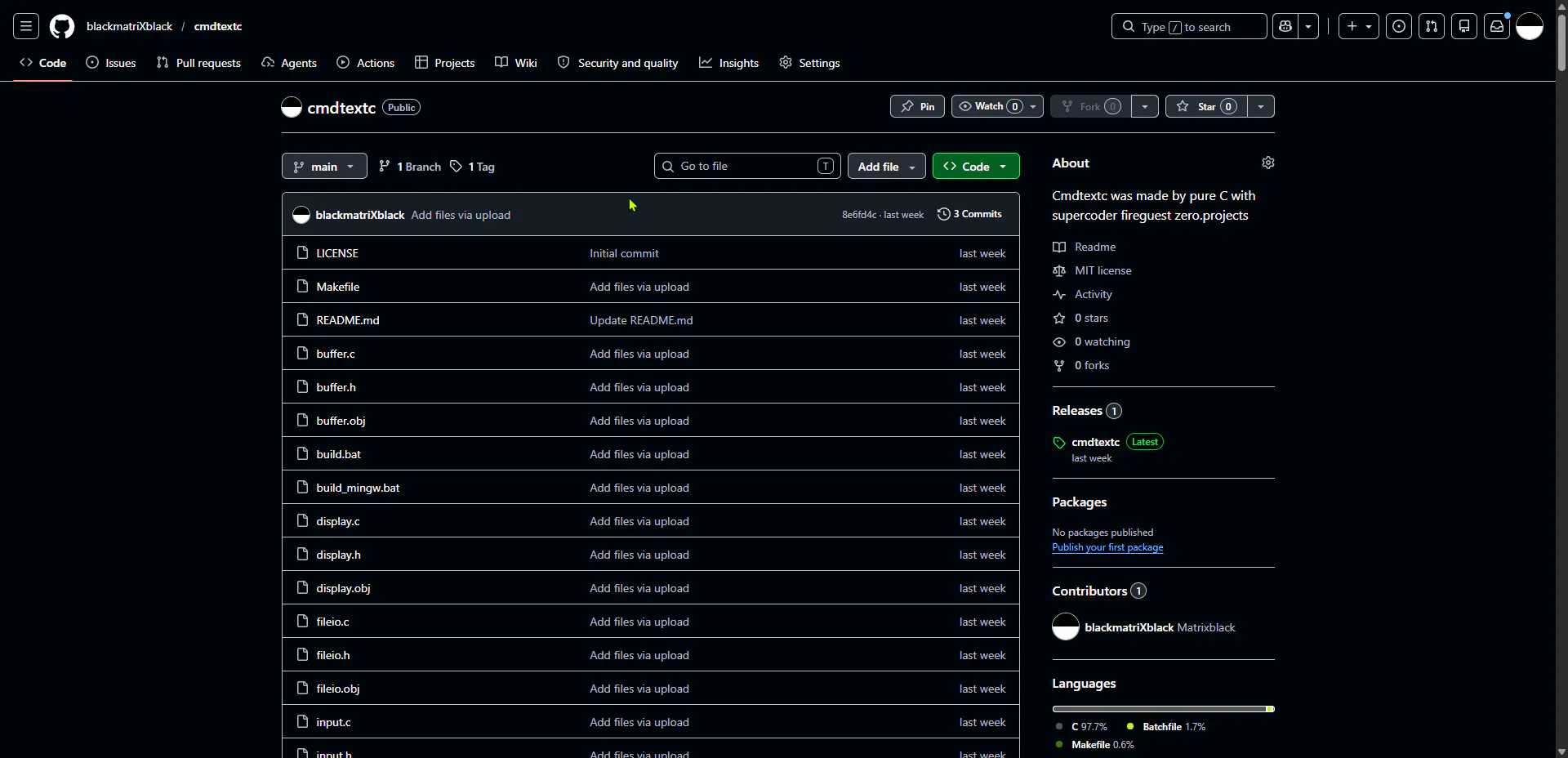Go to GitHub homepage via Octocat logo
The width and height of the screenshot is (1568, 758).
pos(62,26)
